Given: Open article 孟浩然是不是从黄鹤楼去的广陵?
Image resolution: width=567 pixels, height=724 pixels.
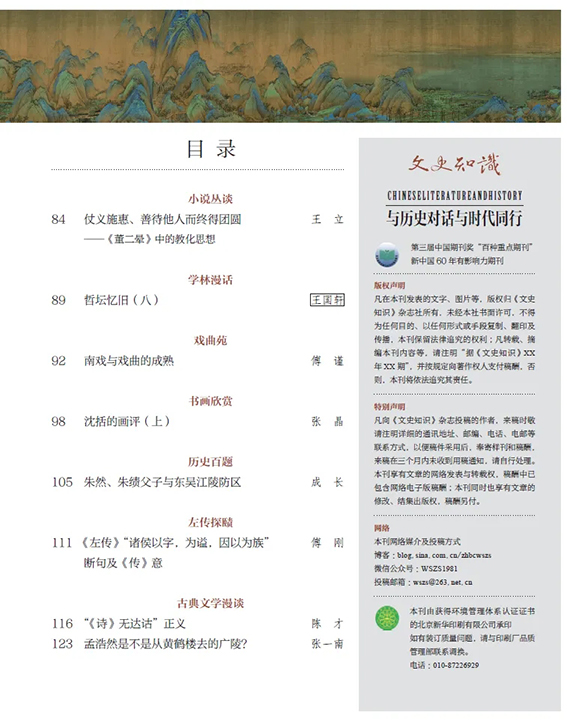Looking at the screenshot, I should (x=166, y=644).
